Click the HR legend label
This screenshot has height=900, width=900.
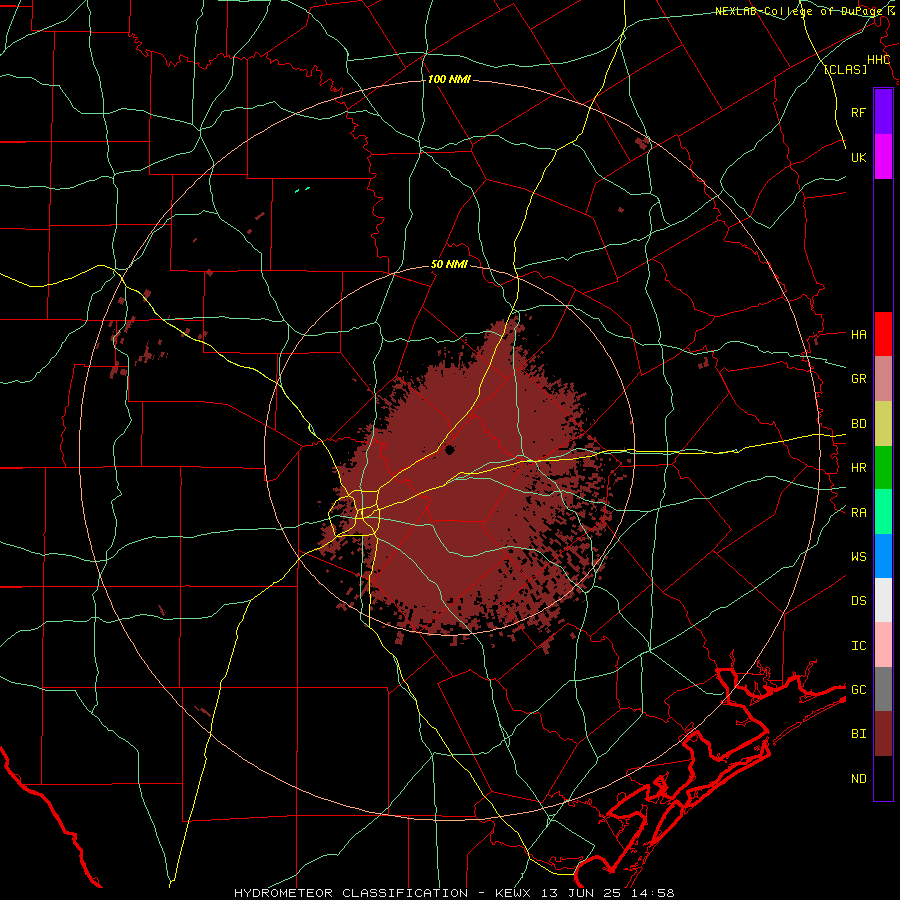click(859, 468)
